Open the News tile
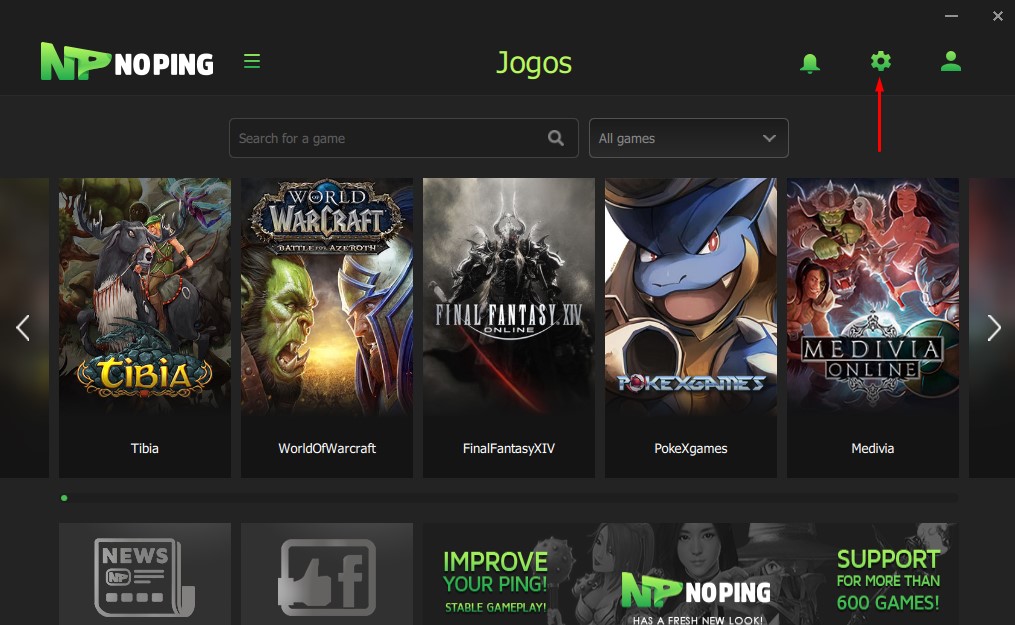Image resolution: width=1015 pixels, height=625 pixels. (144, 574)
